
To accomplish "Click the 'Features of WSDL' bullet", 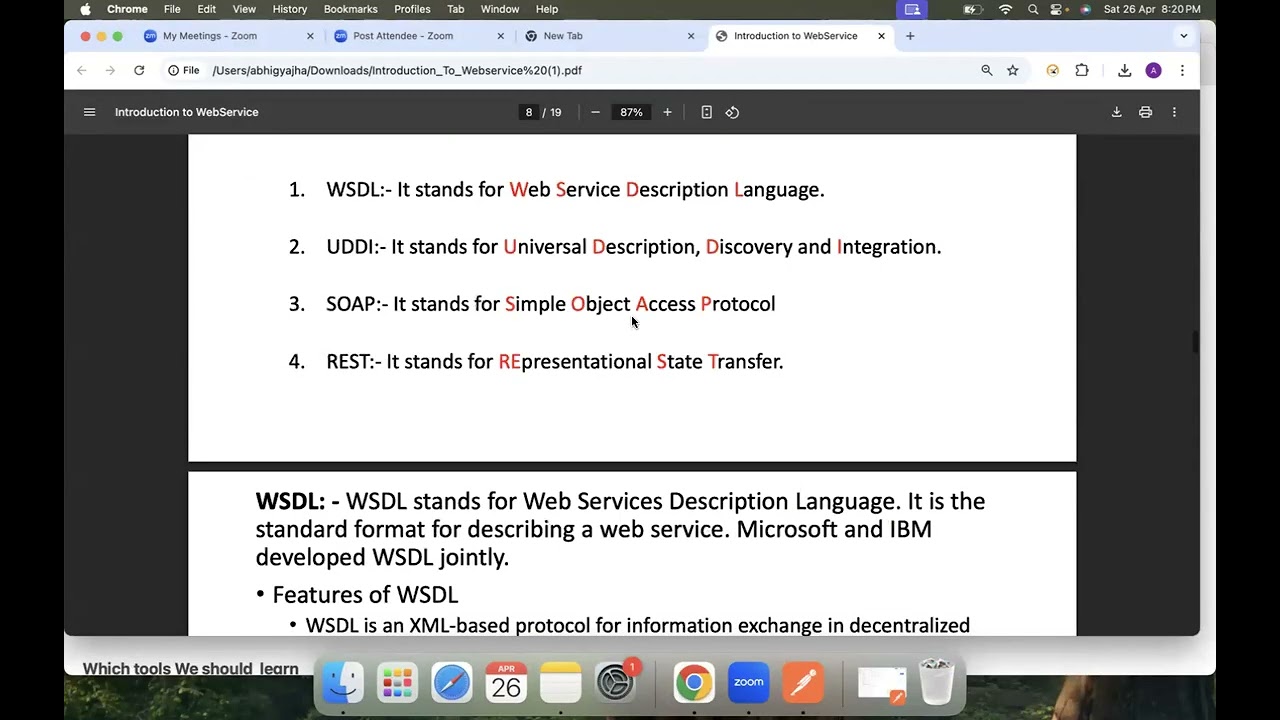I will tap(365, 595).
